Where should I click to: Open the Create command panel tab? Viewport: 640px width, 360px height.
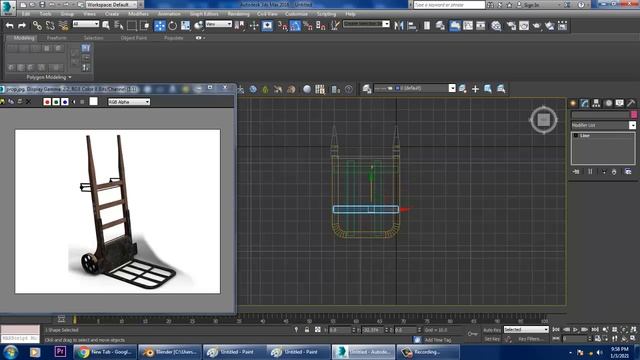pyautogui.click(x=573, y=103)
